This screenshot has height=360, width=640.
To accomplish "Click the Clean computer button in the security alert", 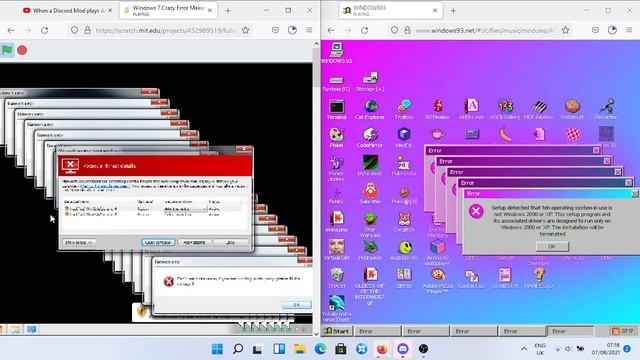I will (158, 242).
